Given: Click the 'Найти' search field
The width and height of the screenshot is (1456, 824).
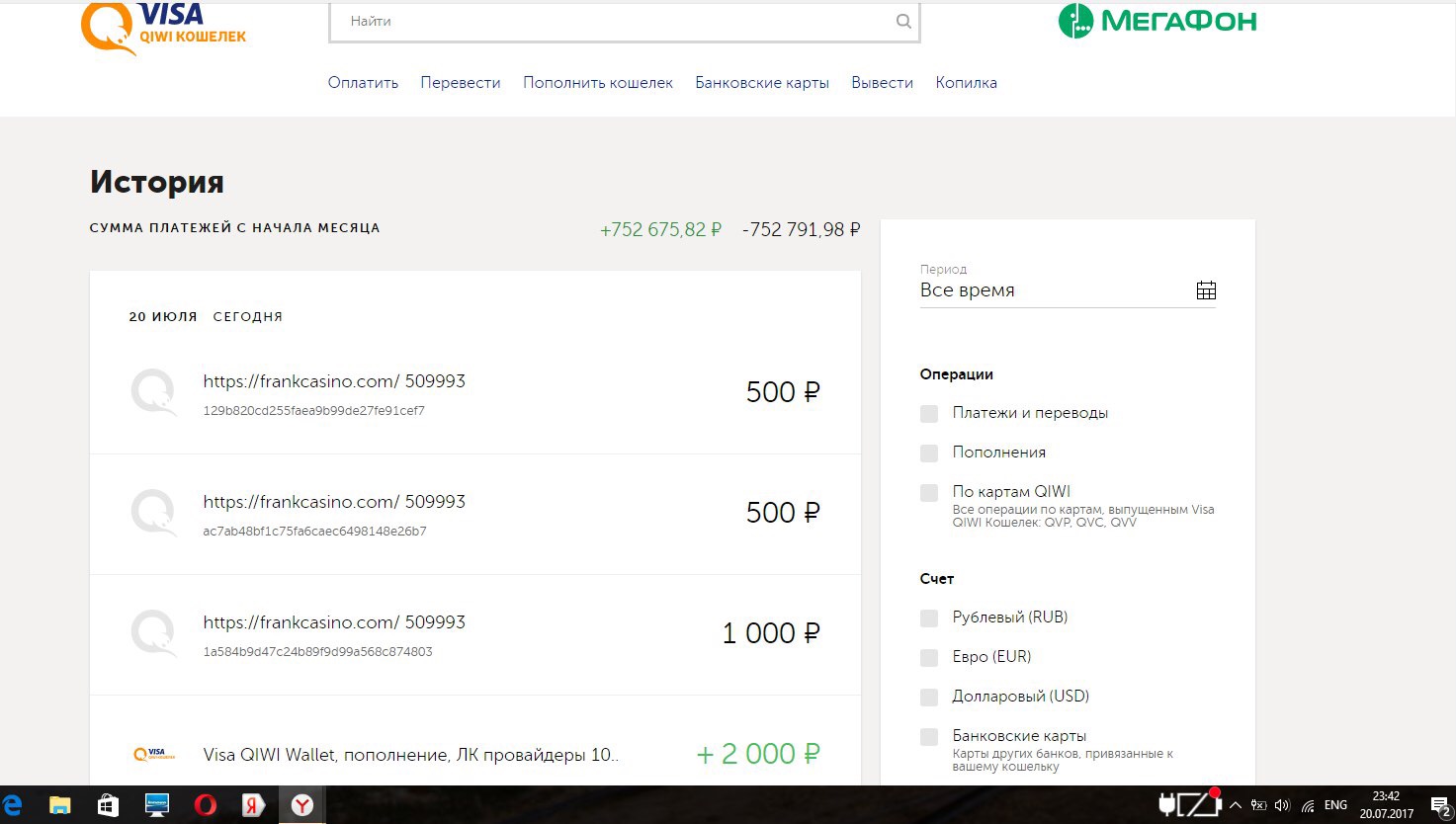Looking at the screenshot, I should pos(613,22).
